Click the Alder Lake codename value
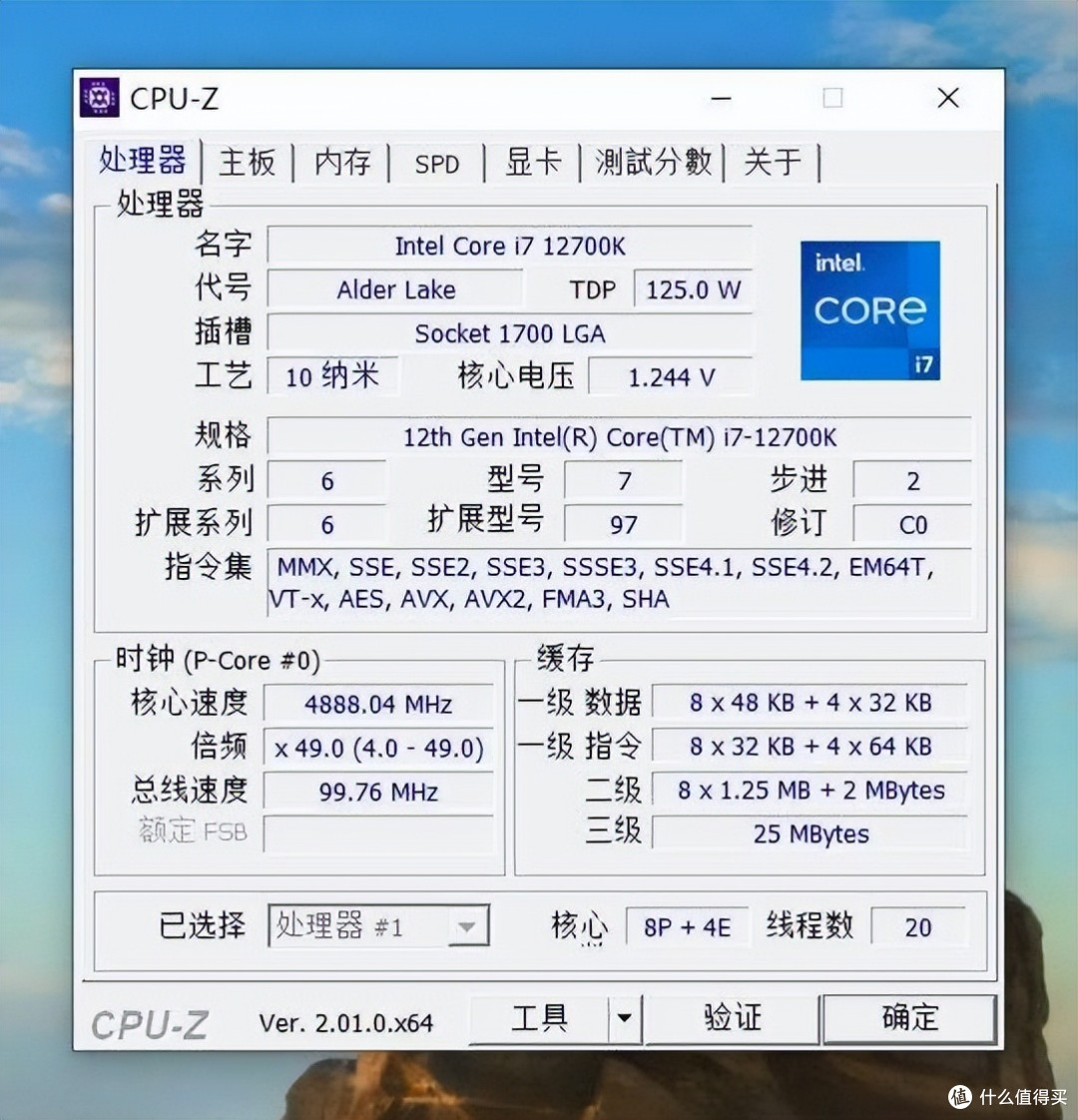1078x1120 pixels. (395, 289)
